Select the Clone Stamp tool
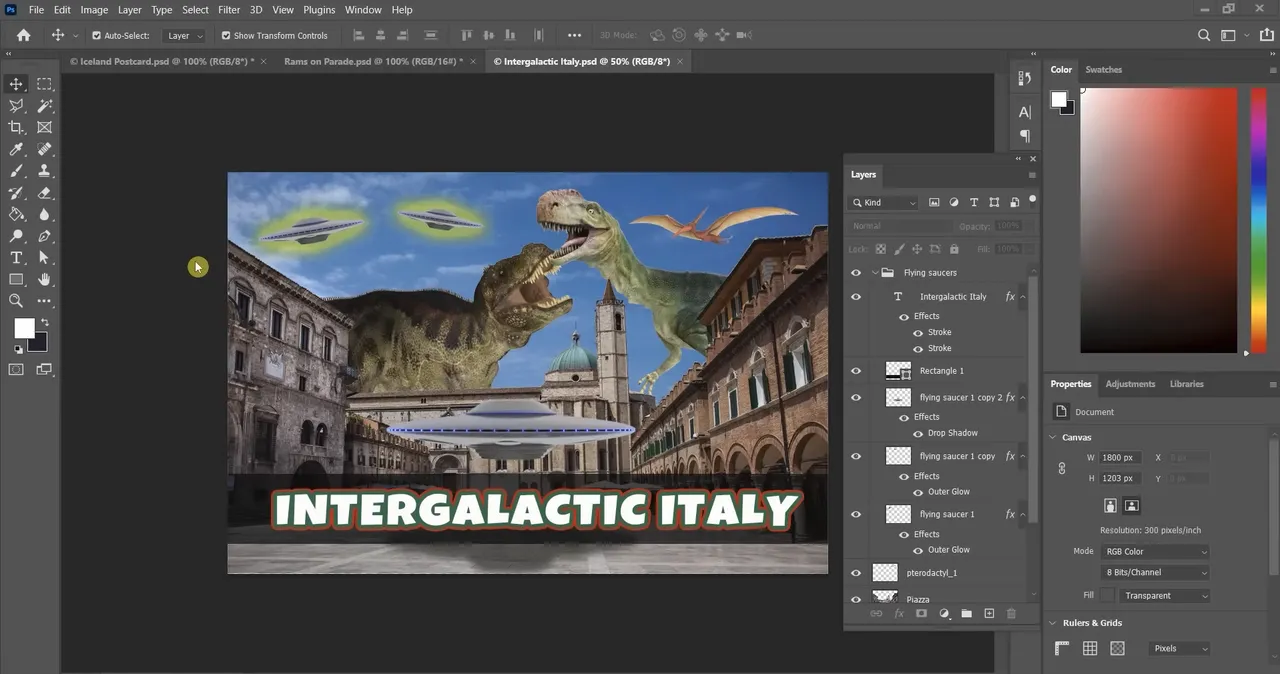Screen dimensions: 1280x674 click(45, 171)
